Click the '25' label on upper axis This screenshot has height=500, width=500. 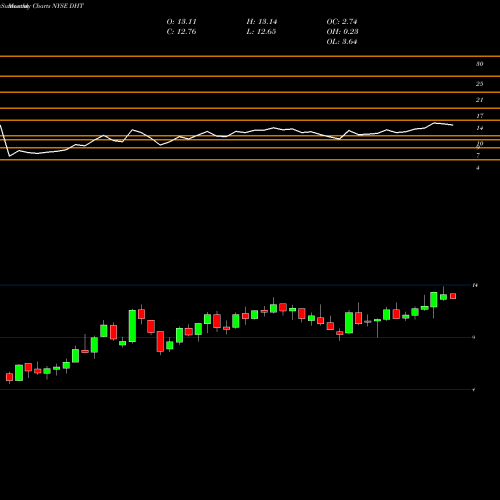[479, 84]
